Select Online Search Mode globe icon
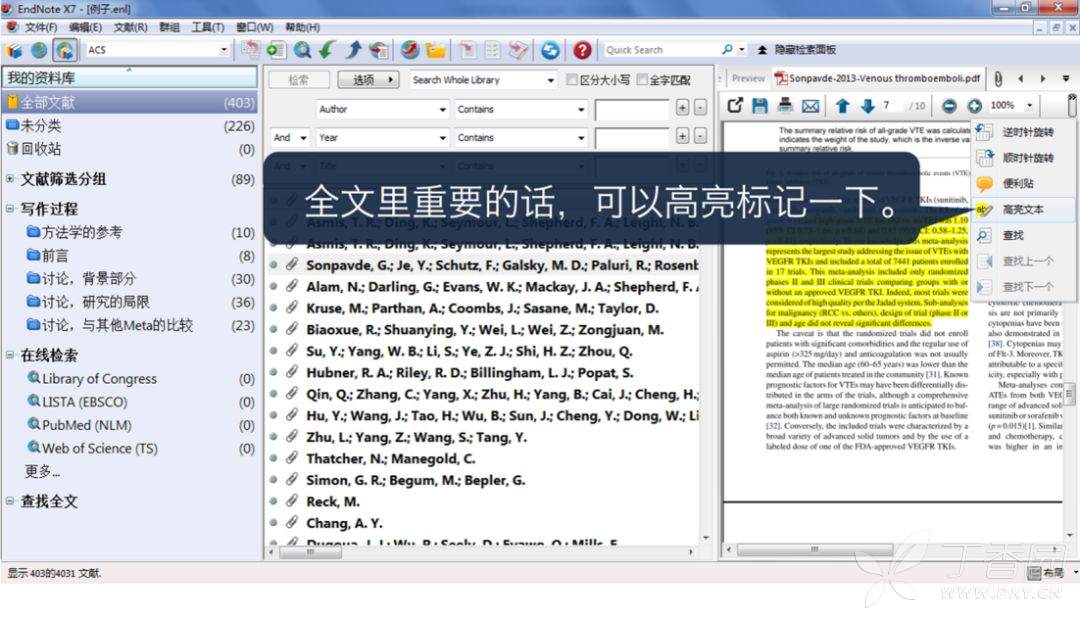 (x=39, y=50)
